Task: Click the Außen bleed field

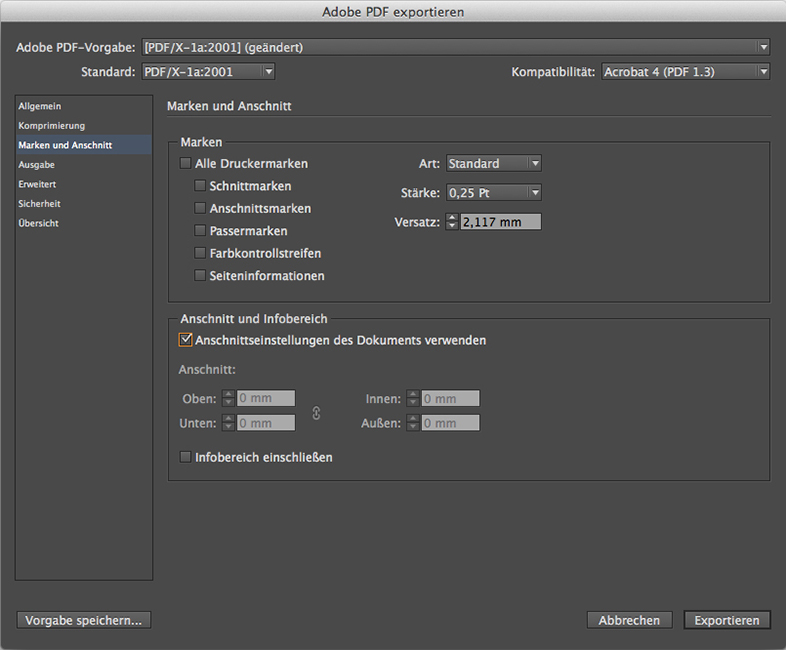Action: click(450, 423)
